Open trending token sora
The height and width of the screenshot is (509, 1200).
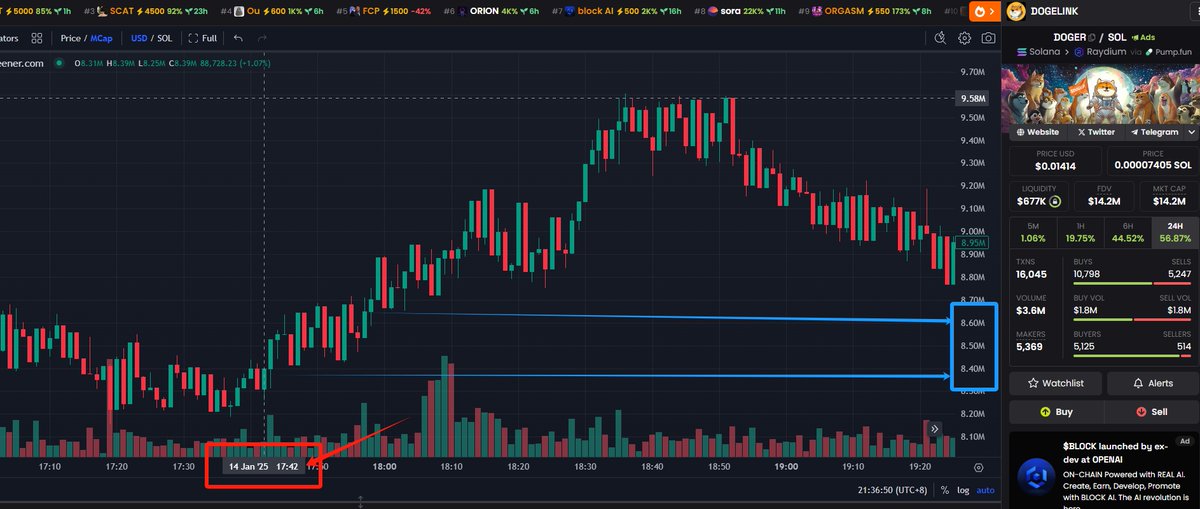click(x=740, y=11)
